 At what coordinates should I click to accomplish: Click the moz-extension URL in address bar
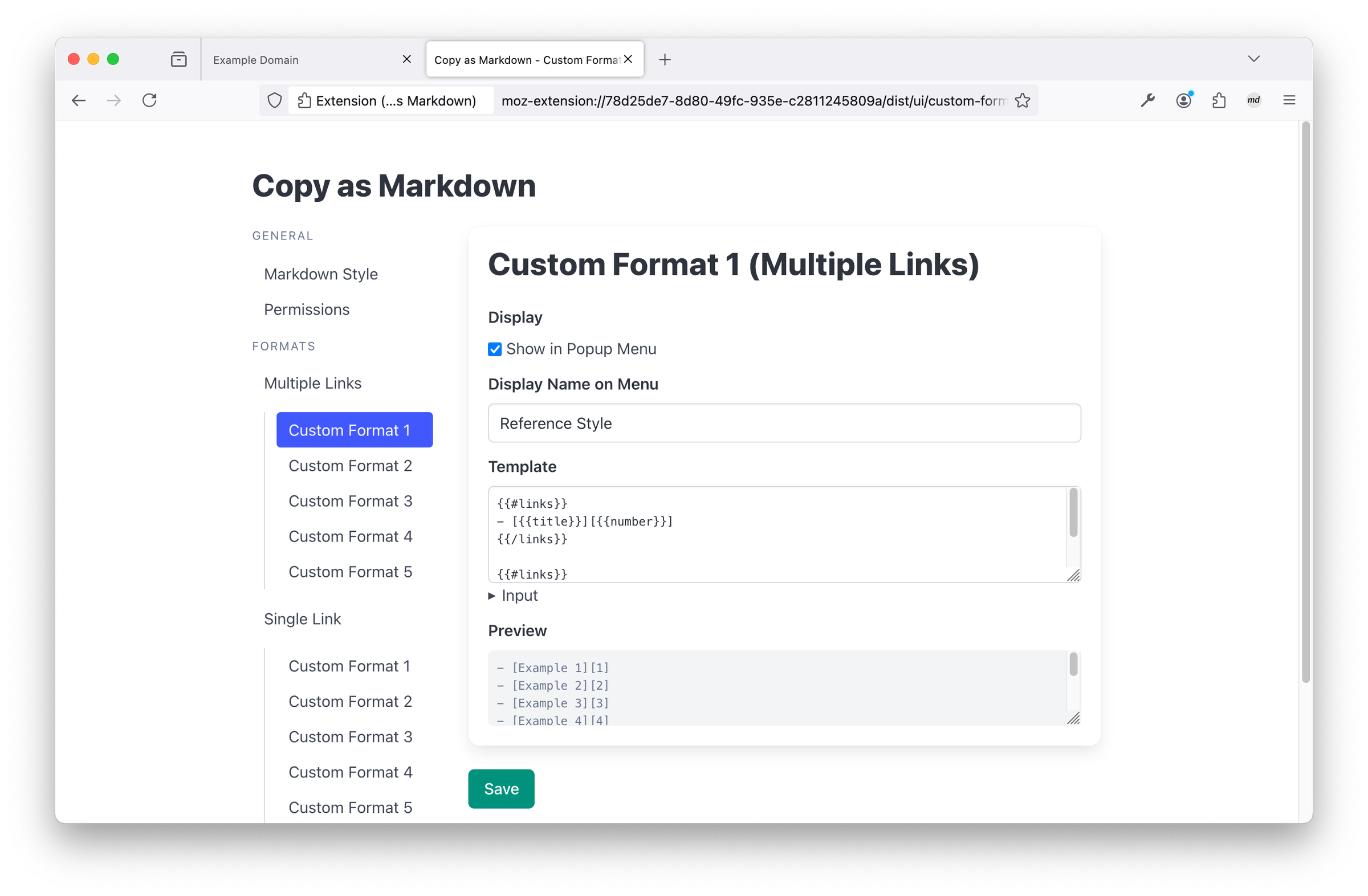point(754,100)
